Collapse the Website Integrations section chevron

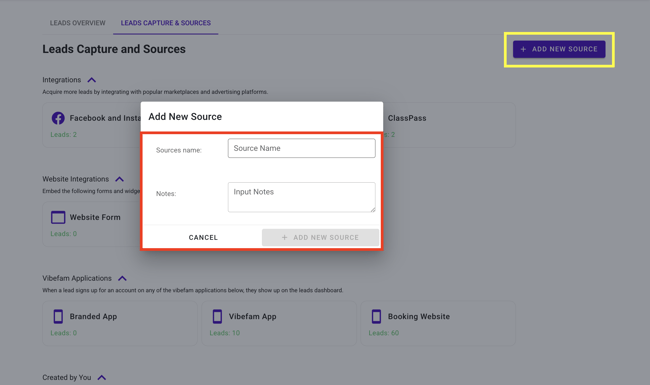click(119, 179)
